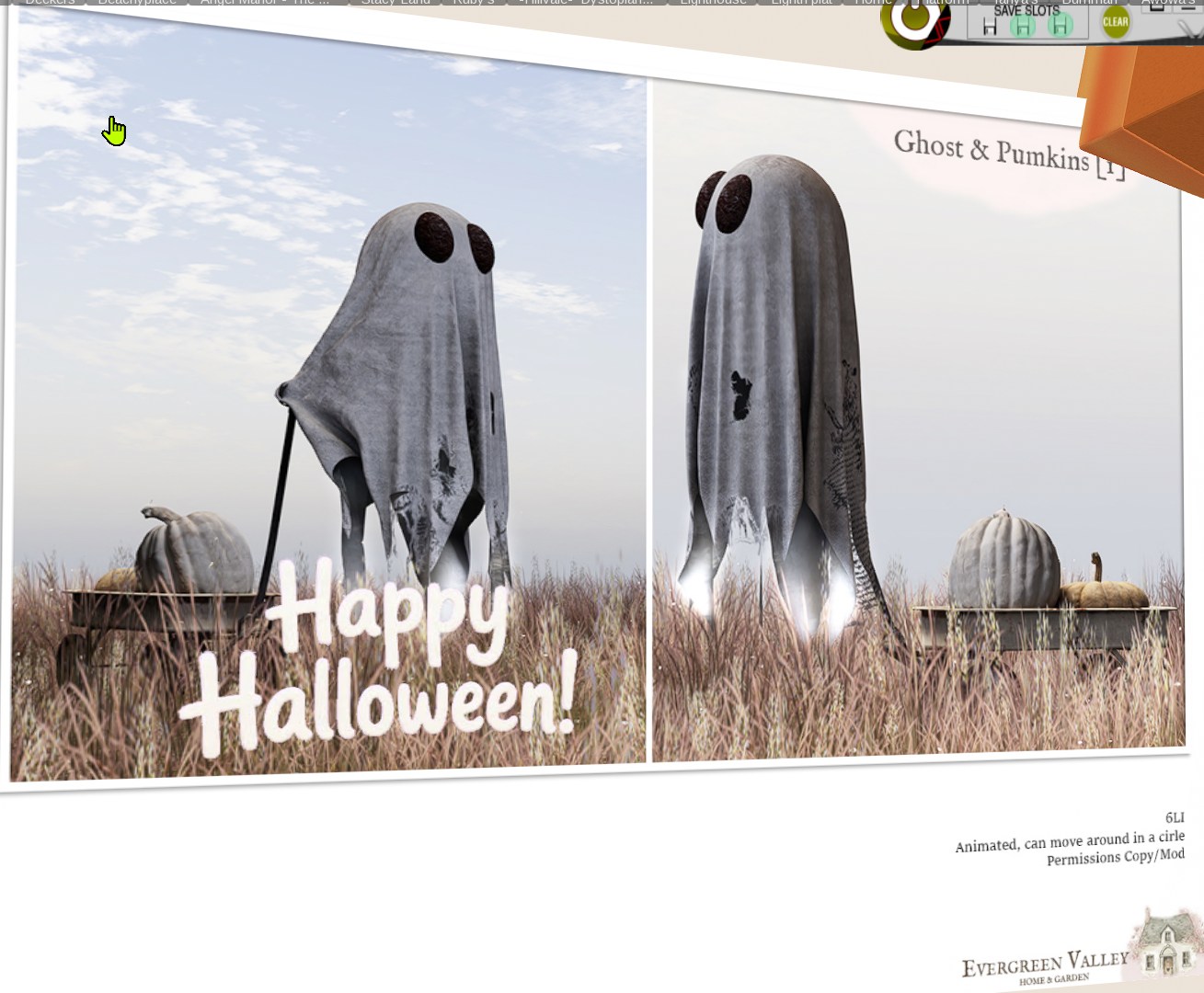The image size is (1204, 993).
Task: Teleport via the Home favorite
Action: [871, 3]
